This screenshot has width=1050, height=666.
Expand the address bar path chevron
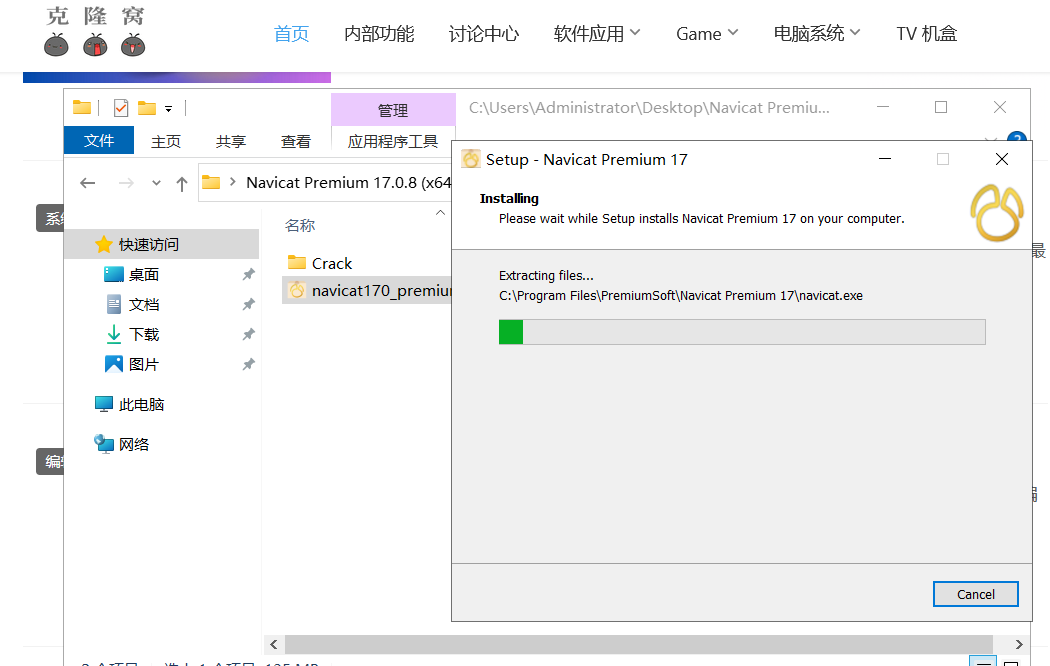232,182
